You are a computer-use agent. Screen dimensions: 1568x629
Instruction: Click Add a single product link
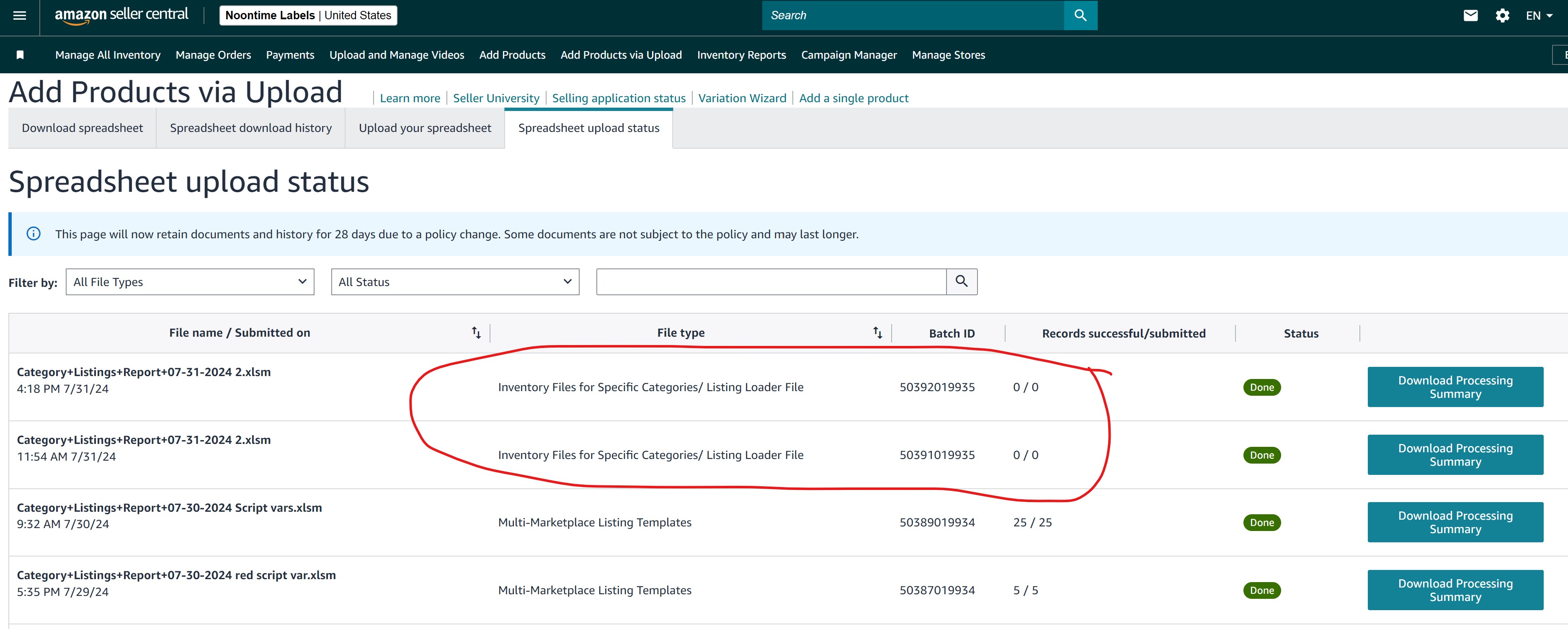click(x=854, y=98)
